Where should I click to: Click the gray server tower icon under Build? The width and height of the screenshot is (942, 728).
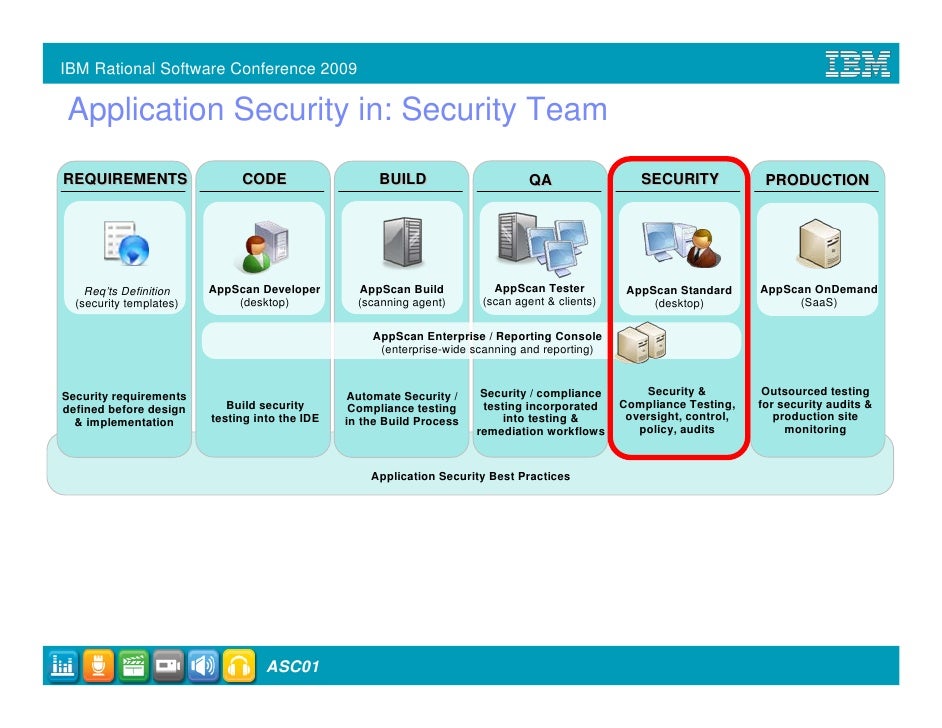click(x=403, y=242)
